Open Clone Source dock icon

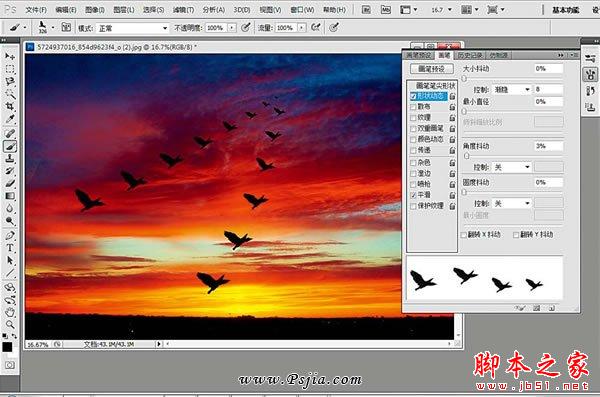(590, 107)
